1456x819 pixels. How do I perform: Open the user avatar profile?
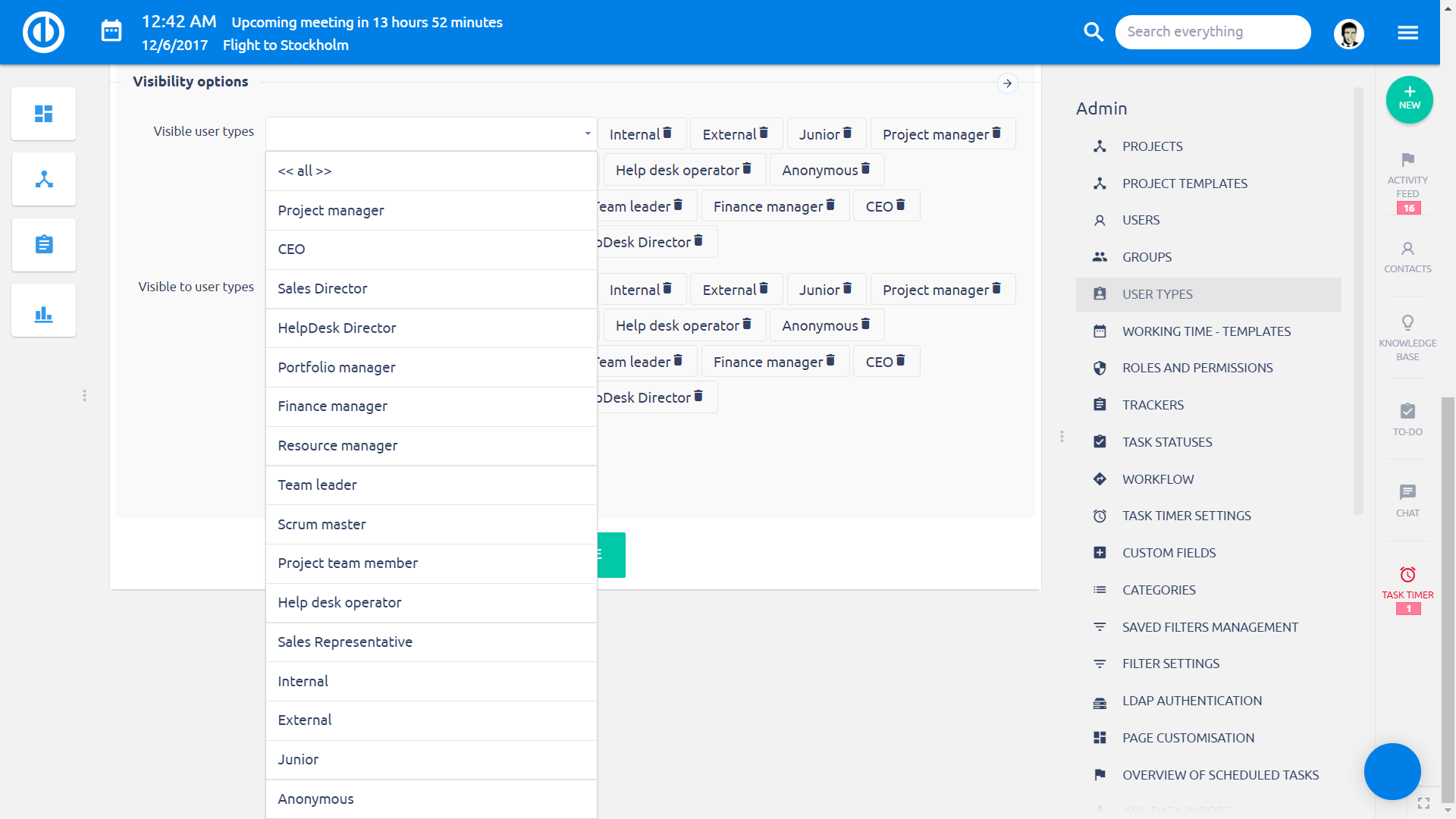[1348, 33]
